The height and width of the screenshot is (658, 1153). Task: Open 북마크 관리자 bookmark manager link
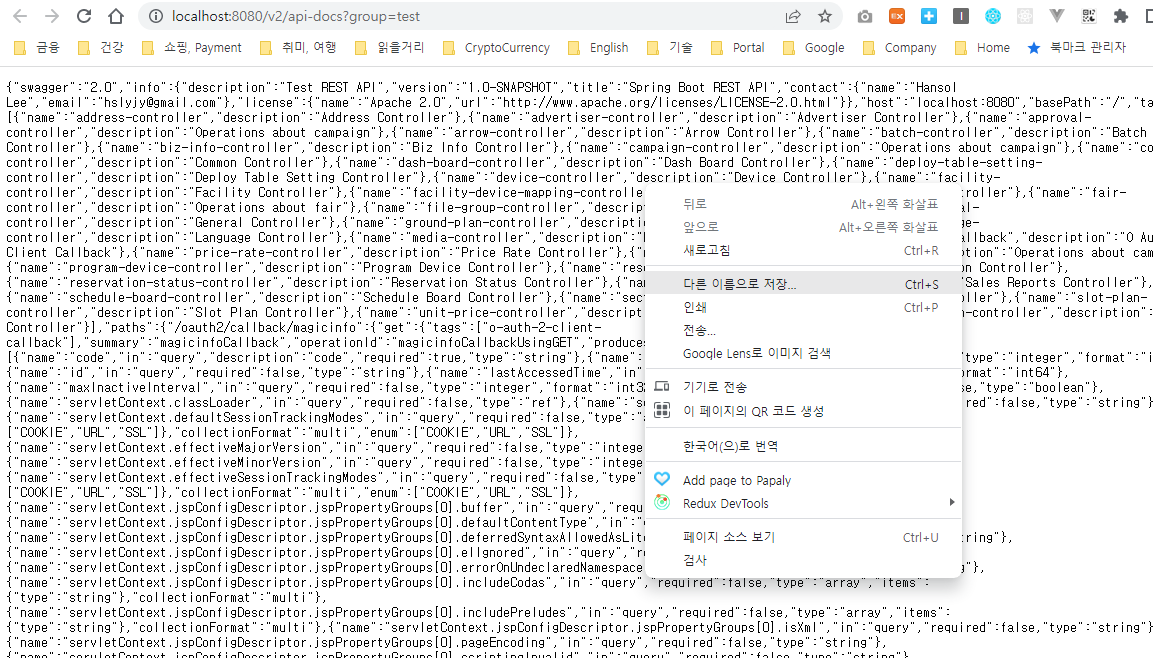click(1077, 48)
